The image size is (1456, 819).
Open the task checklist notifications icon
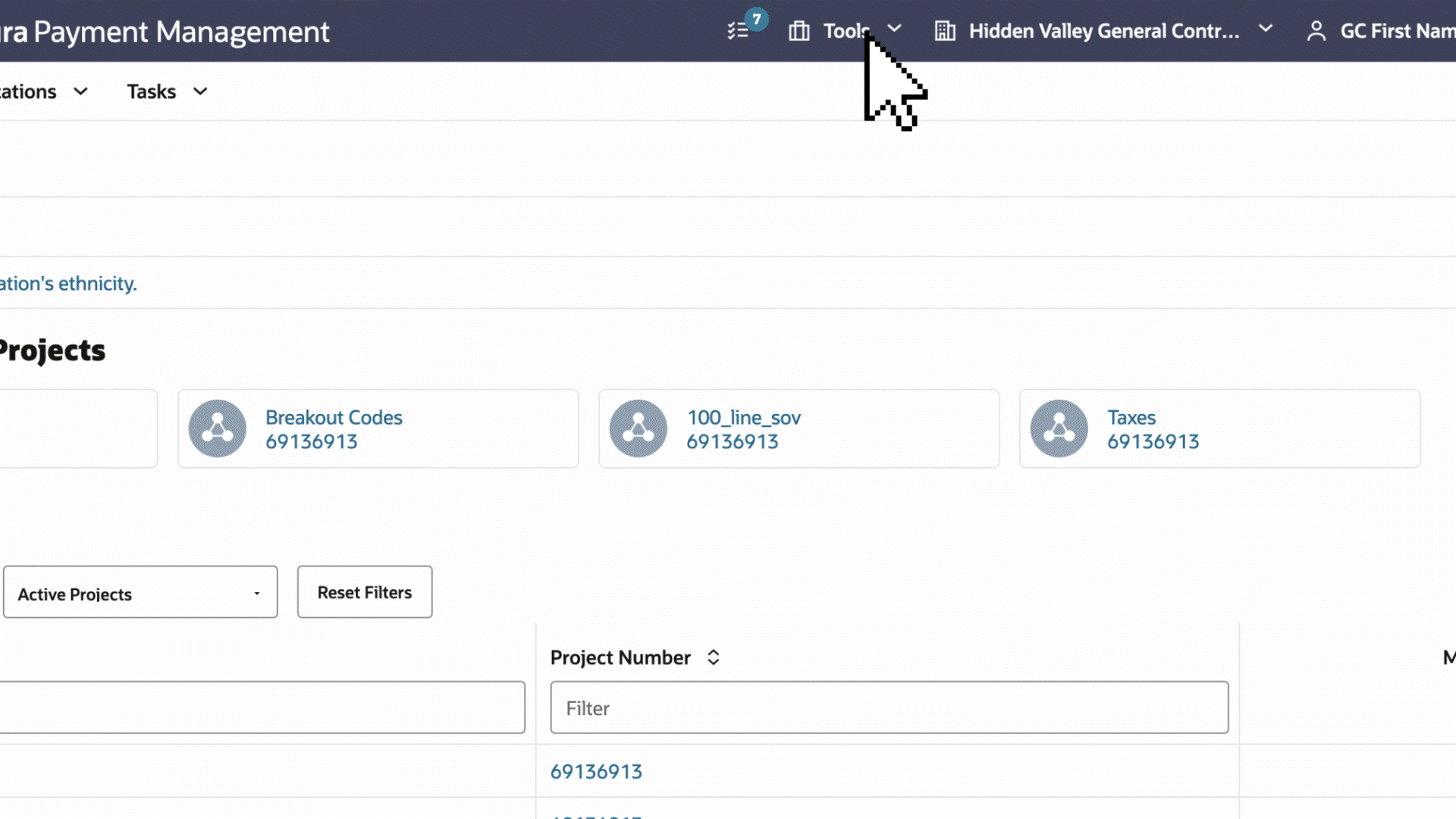(739, 31)
